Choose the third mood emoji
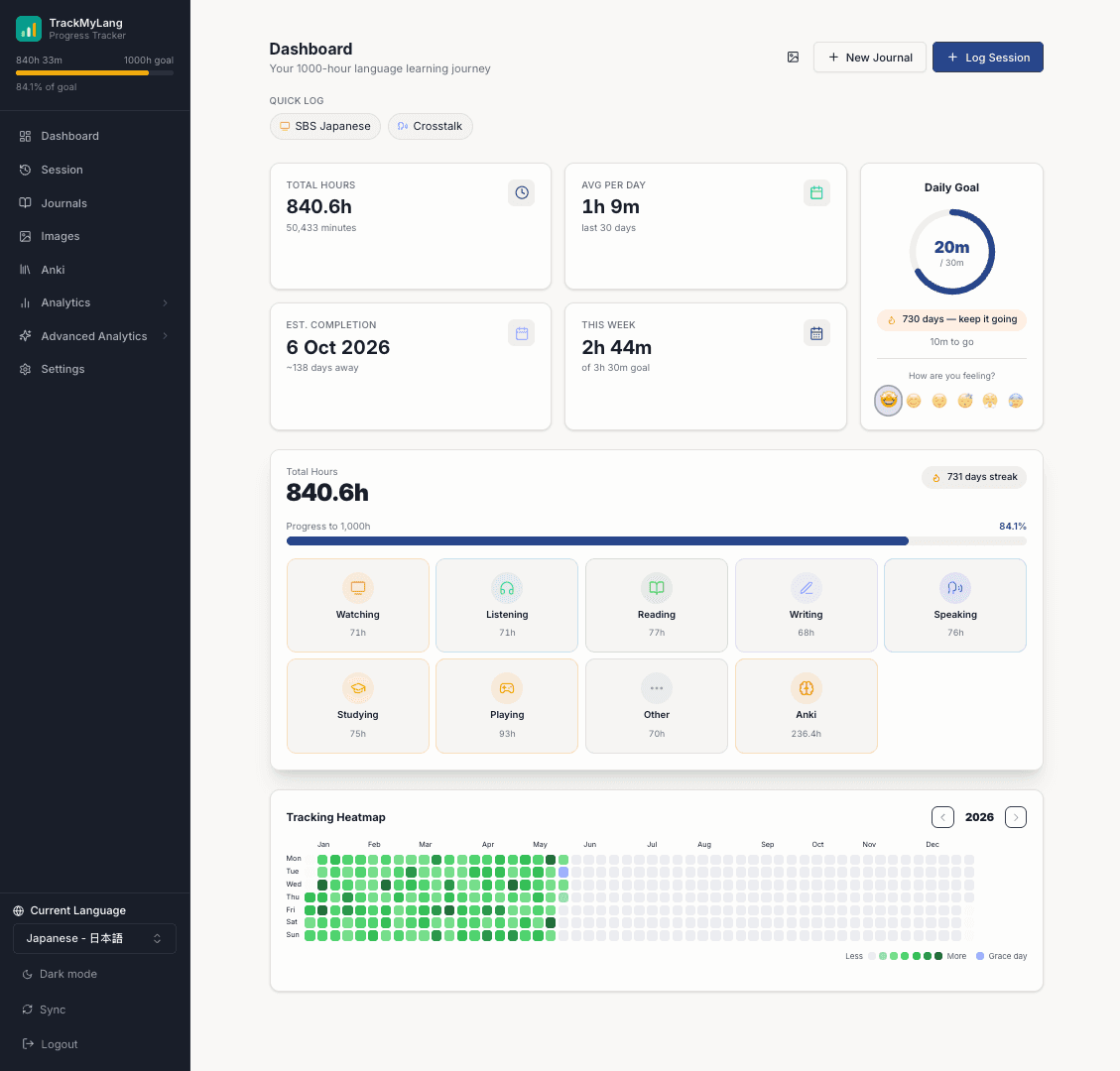This screenshot has width=1120, height=1071. point(939,401)
